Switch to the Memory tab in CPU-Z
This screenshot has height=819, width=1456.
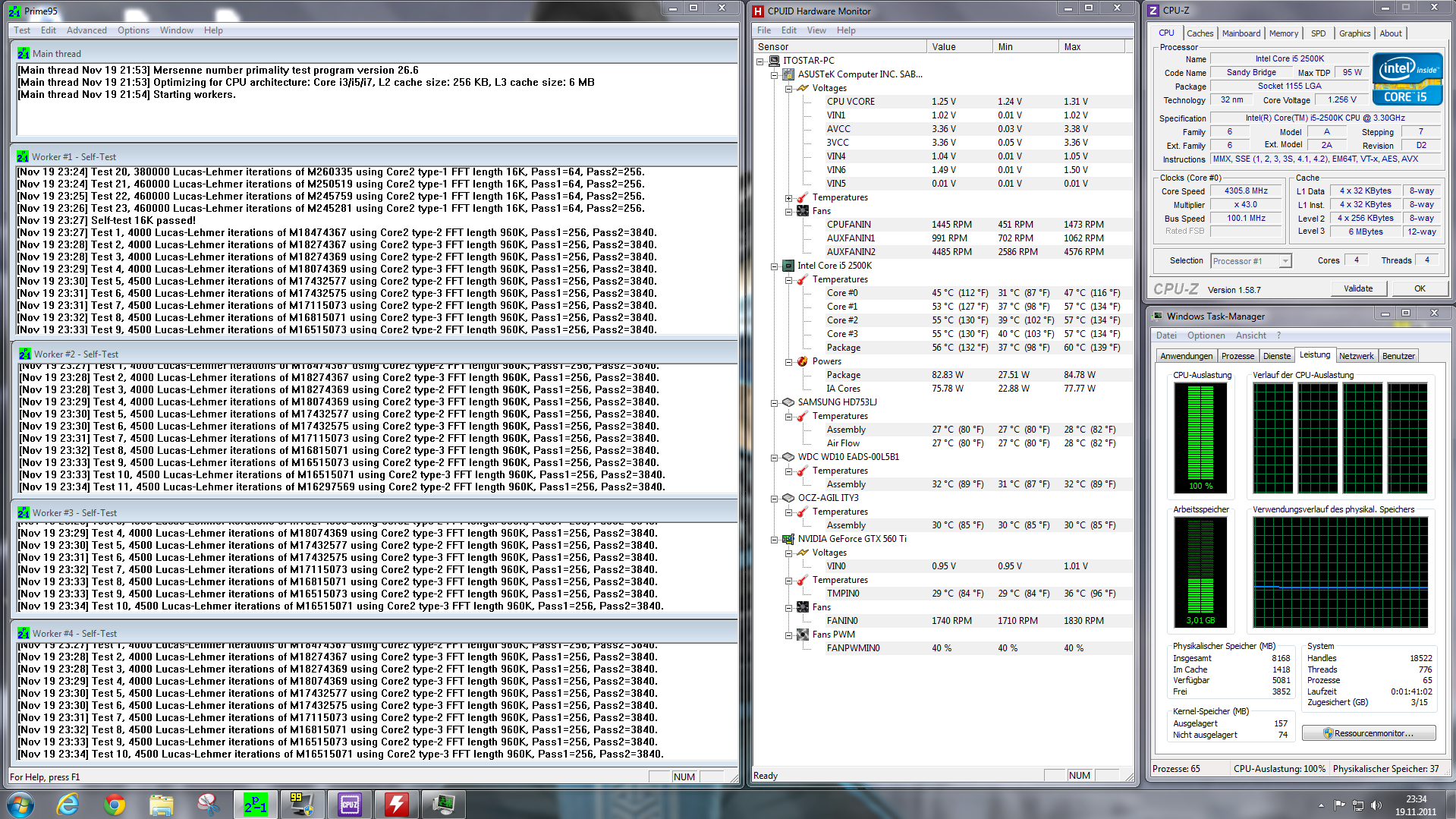click(x=1284, y=33)
